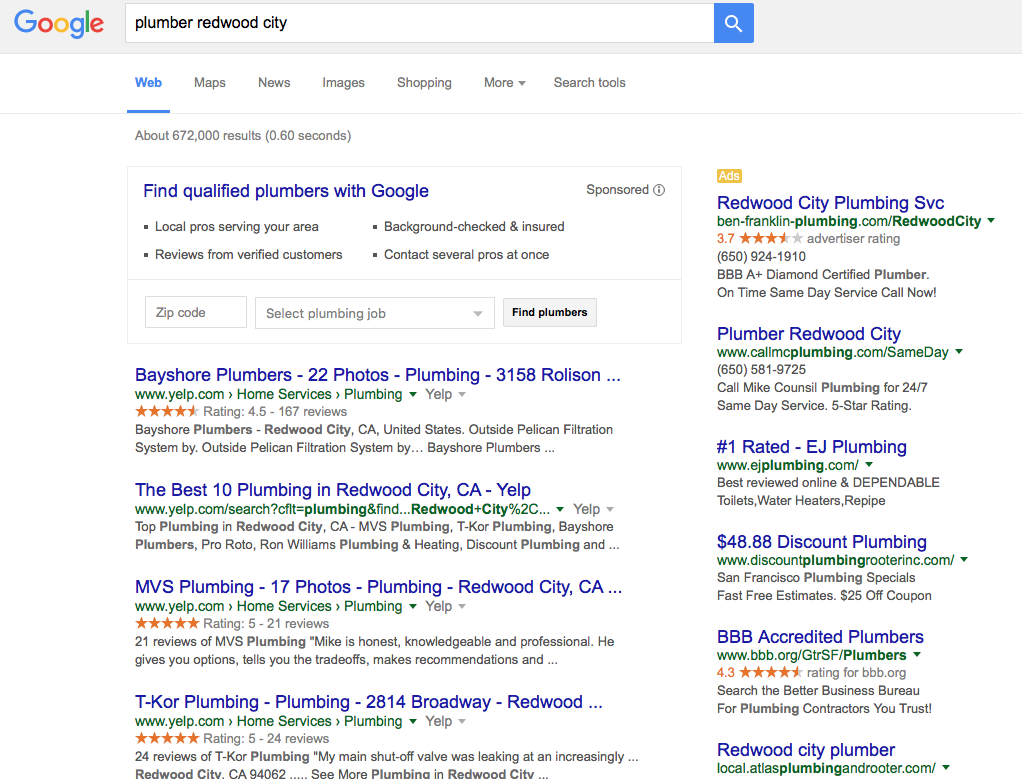Expand arrow next to local.atlasplumbingandrooter.com URL
Viewport: 1022px width, 779px height.
(946, 768)
